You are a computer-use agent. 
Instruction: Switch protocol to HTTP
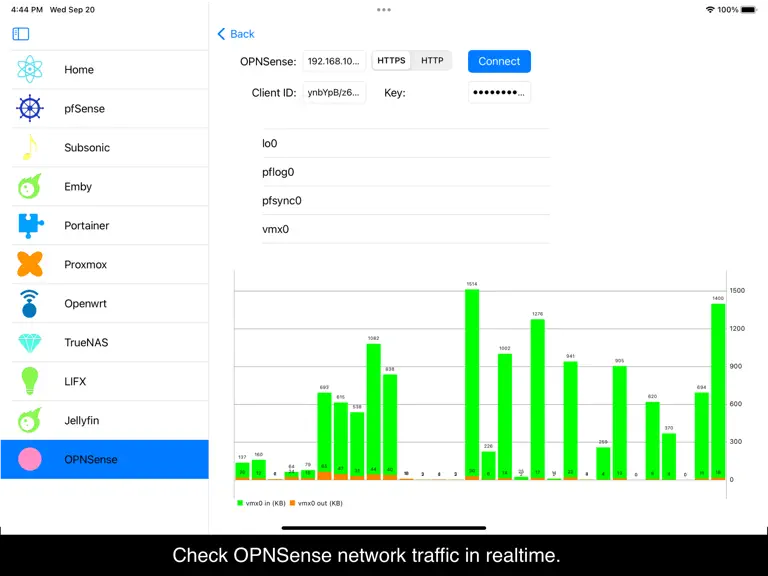click(432, 61)
